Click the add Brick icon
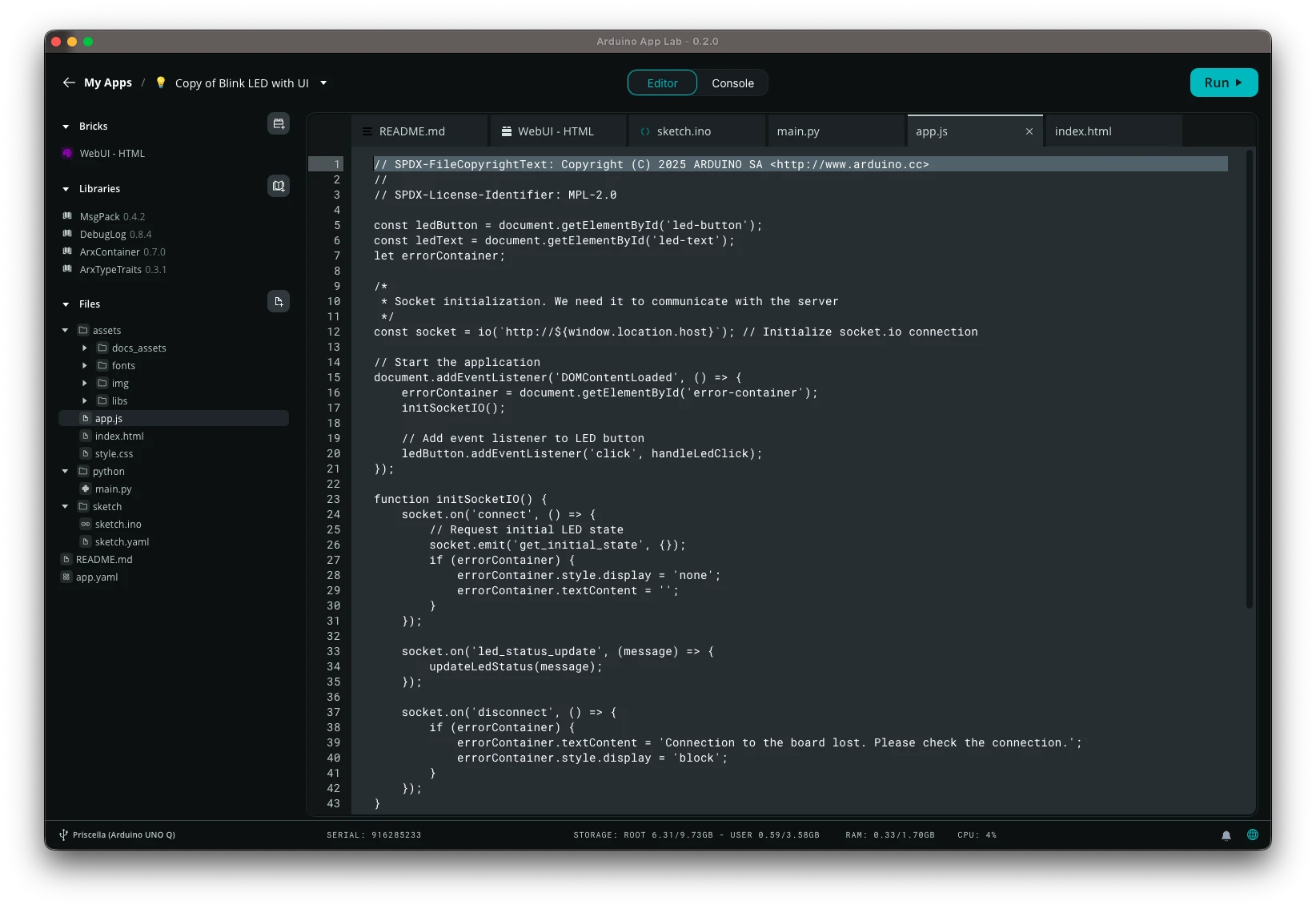 (x=279, y=124)
